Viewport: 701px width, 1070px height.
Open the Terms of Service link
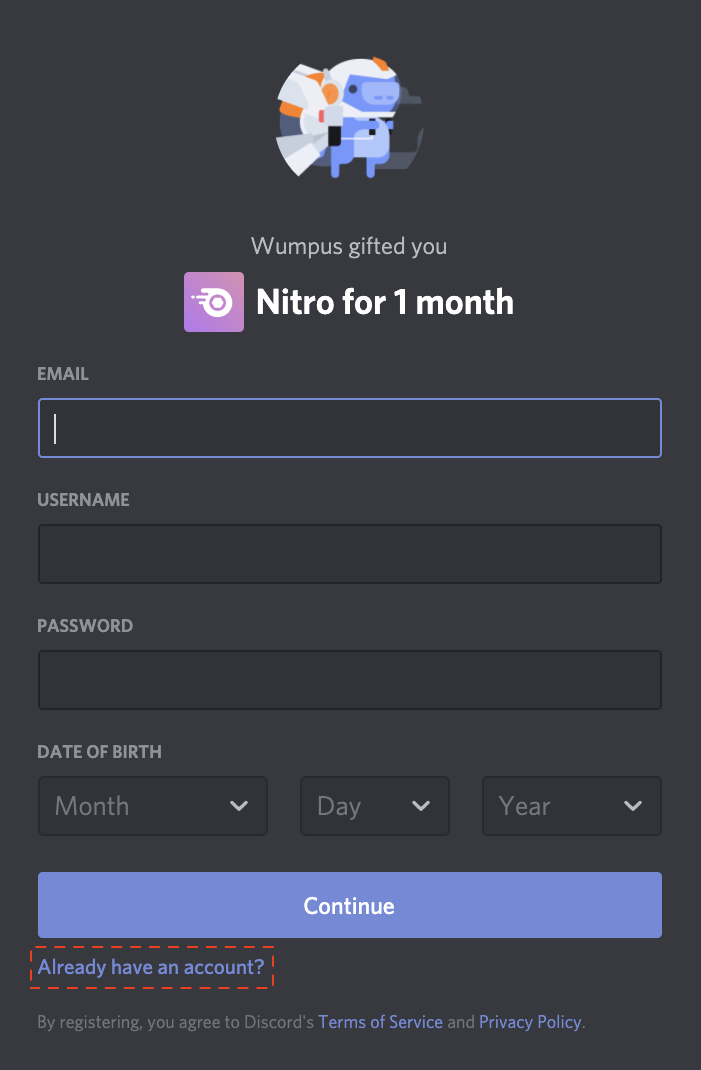(380, 1022)
